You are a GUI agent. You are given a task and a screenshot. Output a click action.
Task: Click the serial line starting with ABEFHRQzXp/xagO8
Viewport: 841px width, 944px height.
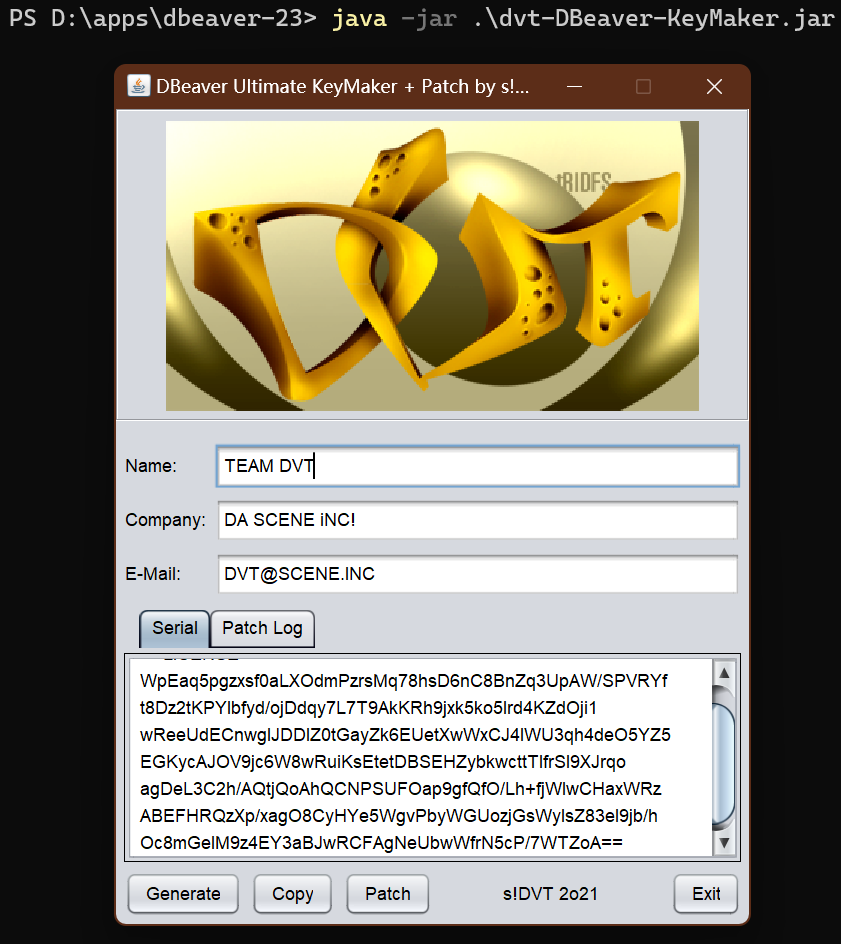click(399, 816)
